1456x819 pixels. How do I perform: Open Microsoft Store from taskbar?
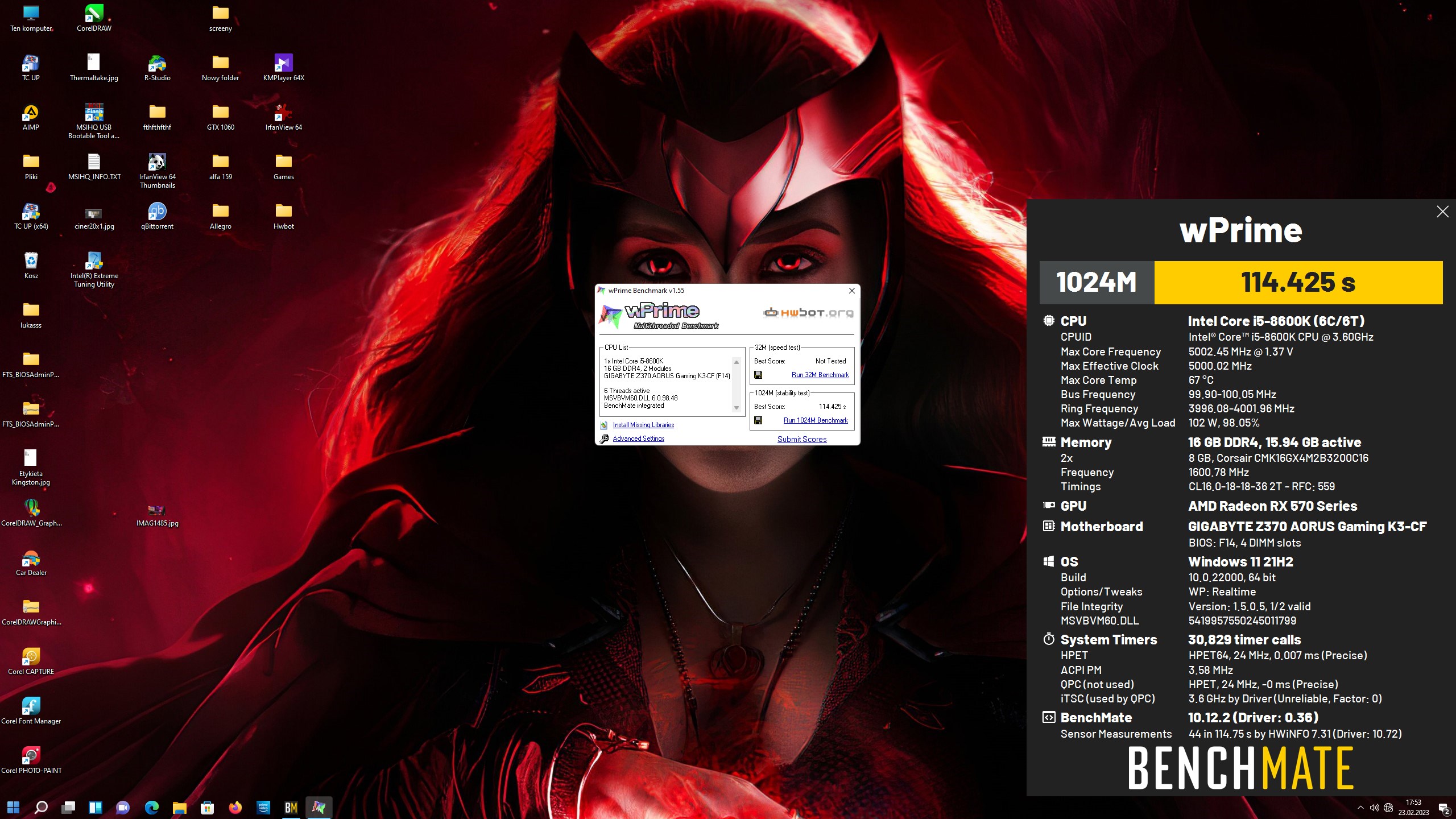pos(207,807)
